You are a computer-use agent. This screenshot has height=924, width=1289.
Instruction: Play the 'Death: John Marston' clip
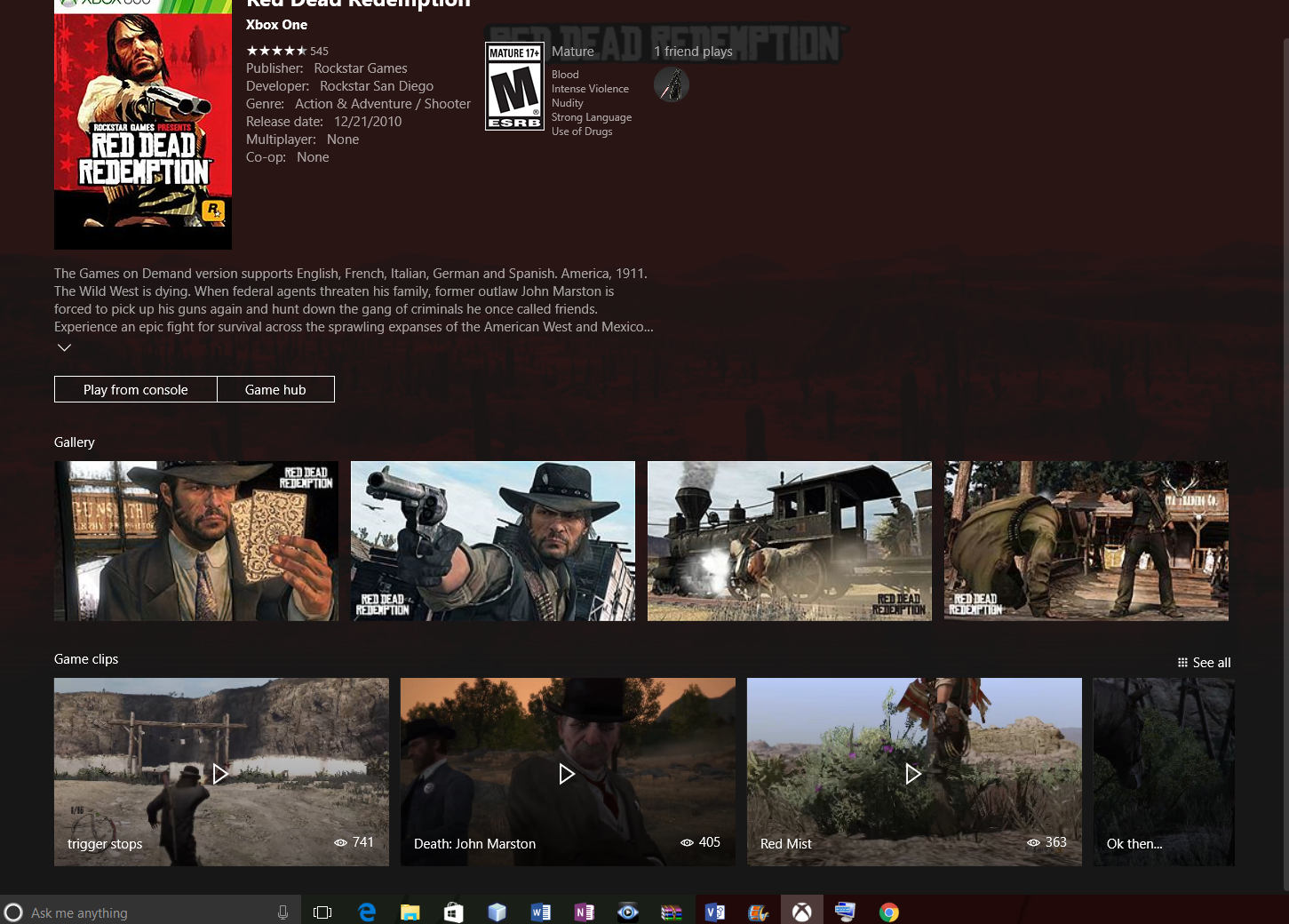click(568, 772)
